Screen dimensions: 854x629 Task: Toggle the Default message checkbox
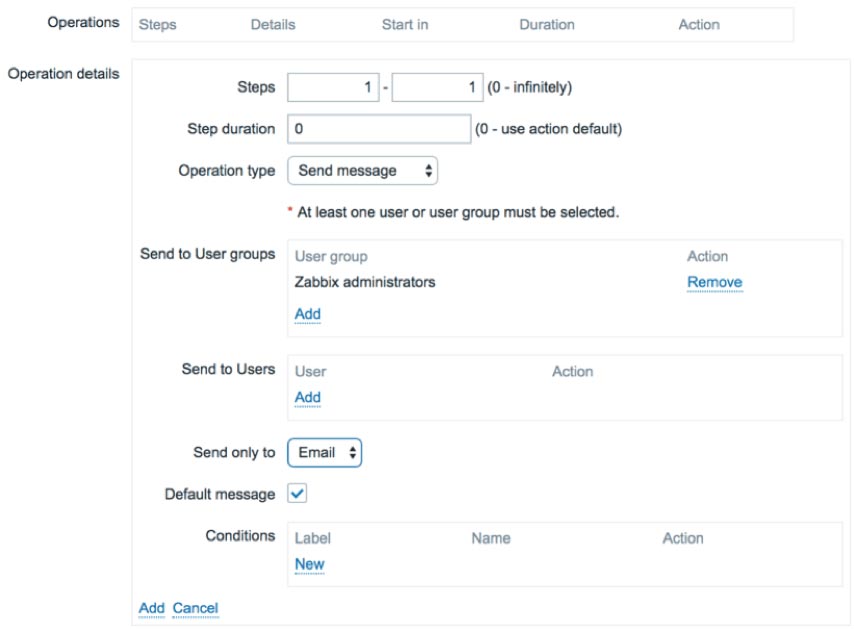tap(297, 493)
